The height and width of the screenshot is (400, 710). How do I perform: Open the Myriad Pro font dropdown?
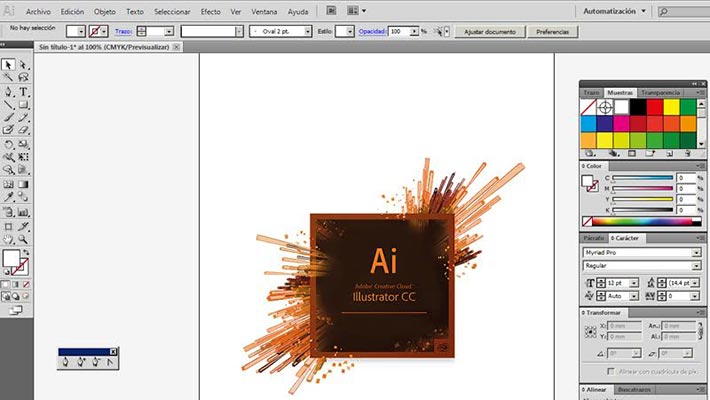696,253
